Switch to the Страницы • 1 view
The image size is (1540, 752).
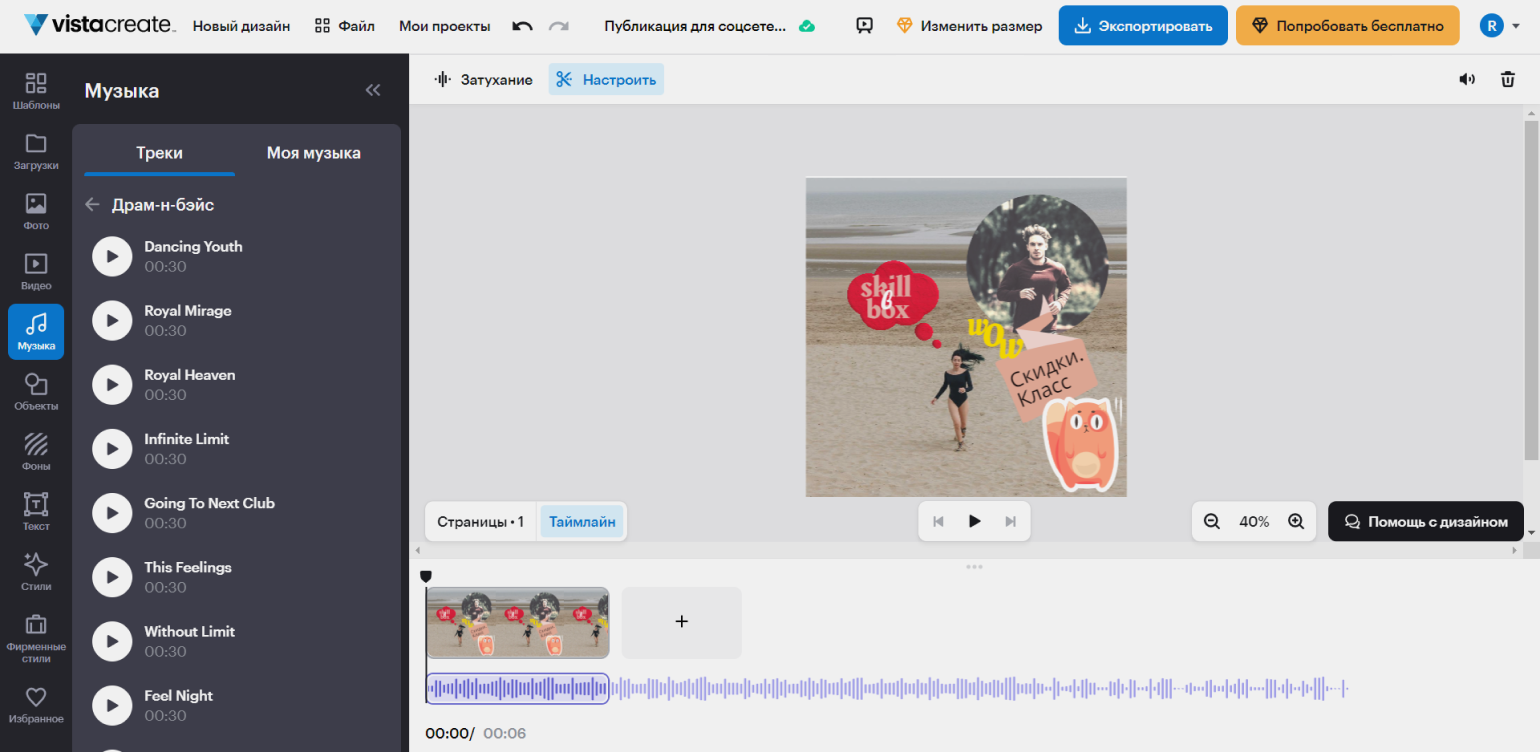click(480, 521)
